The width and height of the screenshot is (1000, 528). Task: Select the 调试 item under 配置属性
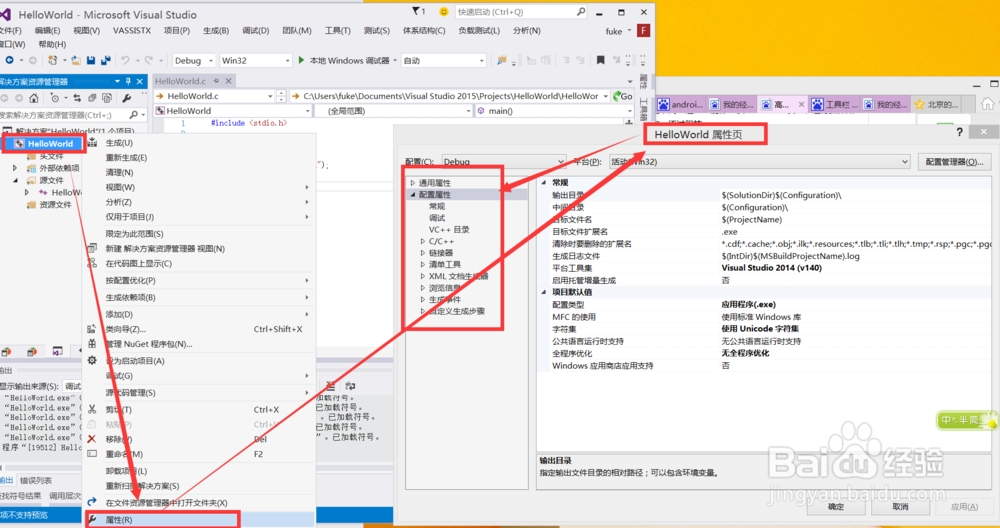[437, 218]
